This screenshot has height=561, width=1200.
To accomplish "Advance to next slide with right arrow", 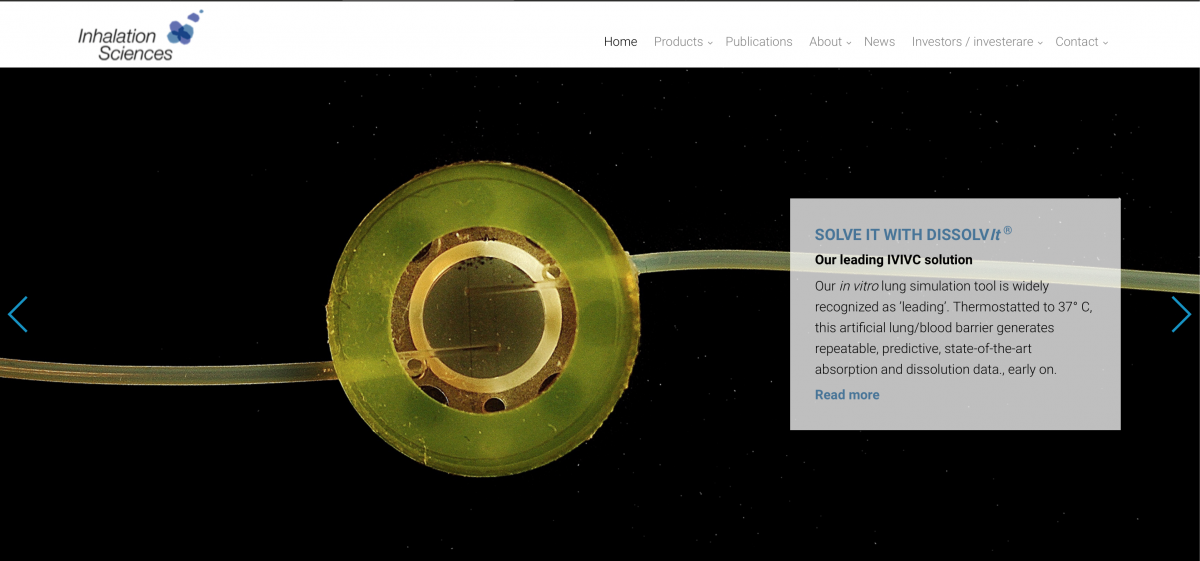I will click(x=1181, y=314).
